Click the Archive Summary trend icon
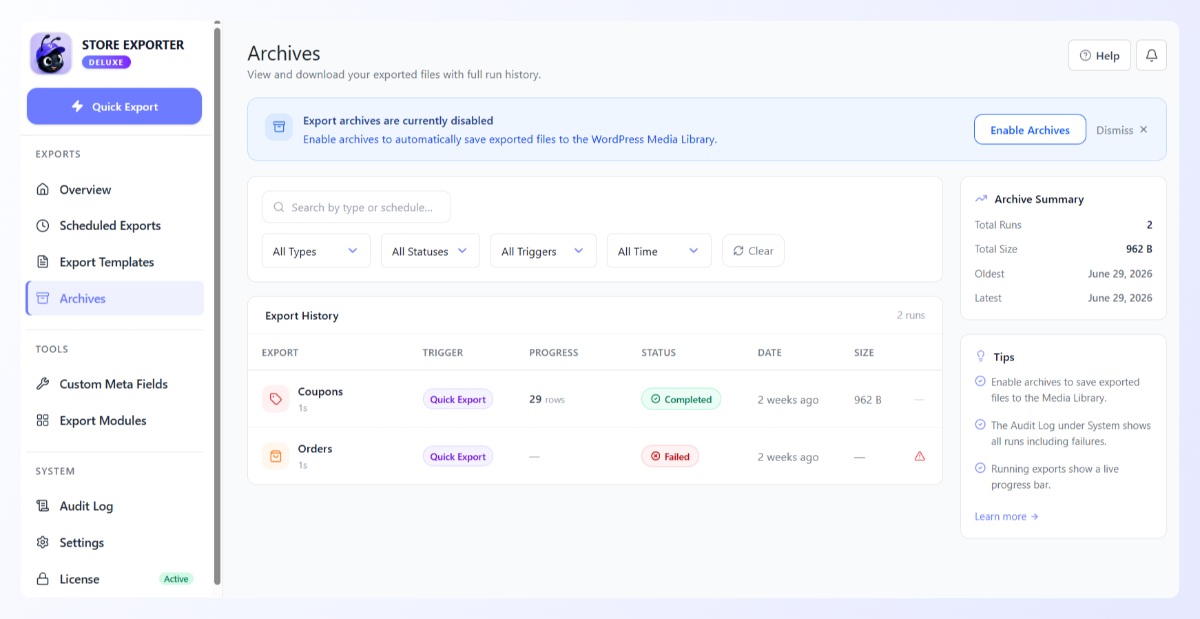The height and width of the screenshot is (619, 1200). click(x=981, y=199)
